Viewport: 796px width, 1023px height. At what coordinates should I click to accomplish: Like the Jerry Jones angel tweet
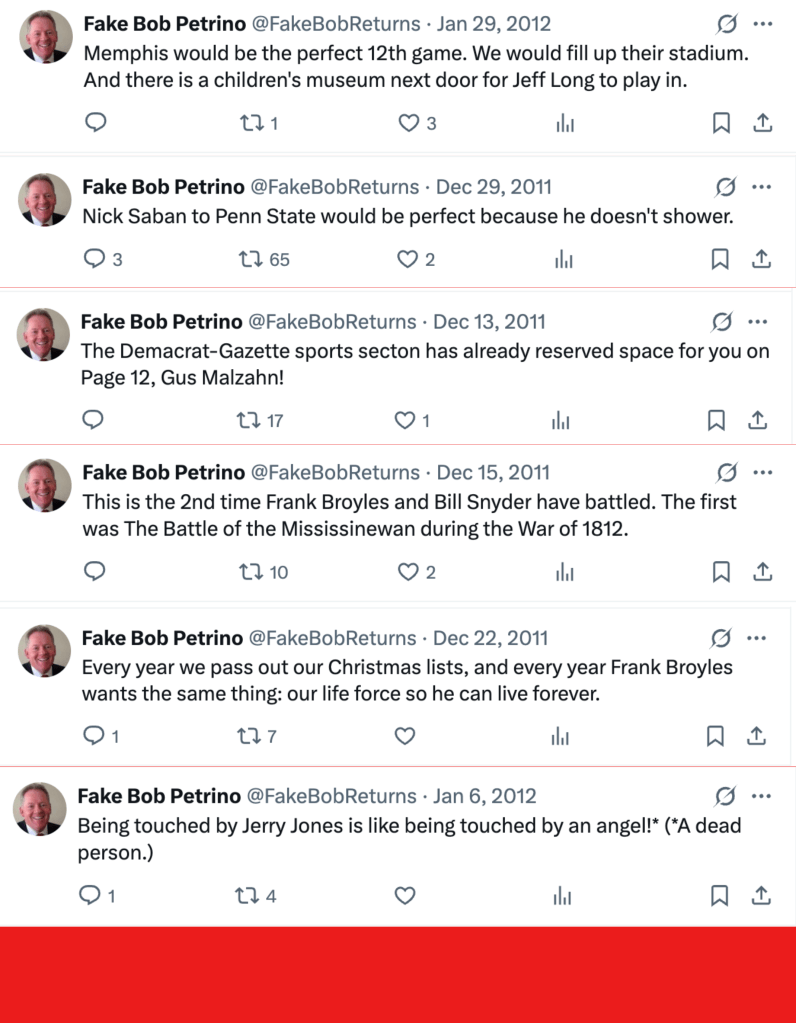405,896
